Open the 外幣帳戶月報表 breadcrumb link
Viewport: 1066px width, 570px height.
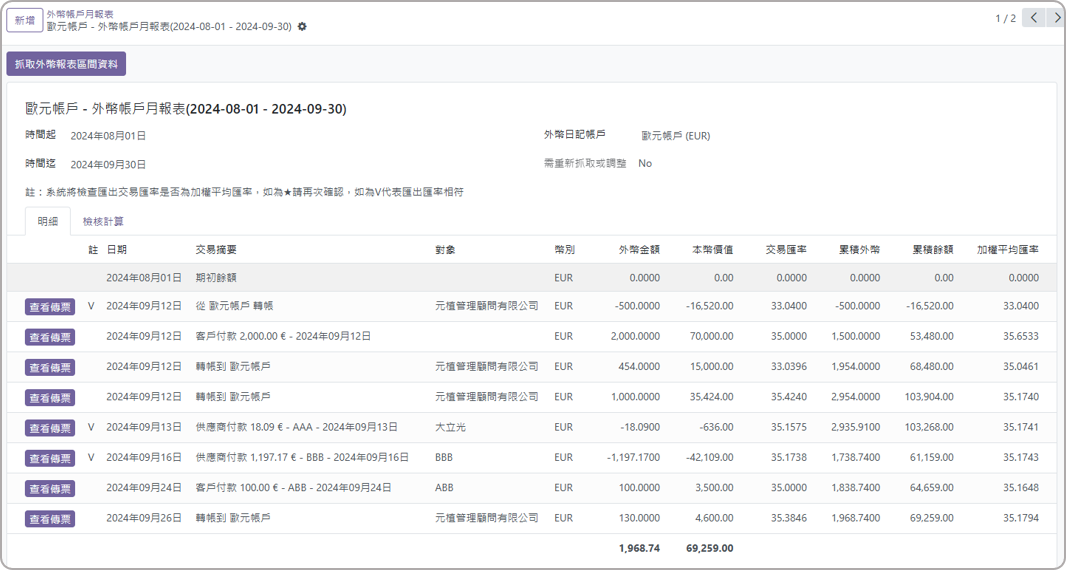(x=80, y=14)
